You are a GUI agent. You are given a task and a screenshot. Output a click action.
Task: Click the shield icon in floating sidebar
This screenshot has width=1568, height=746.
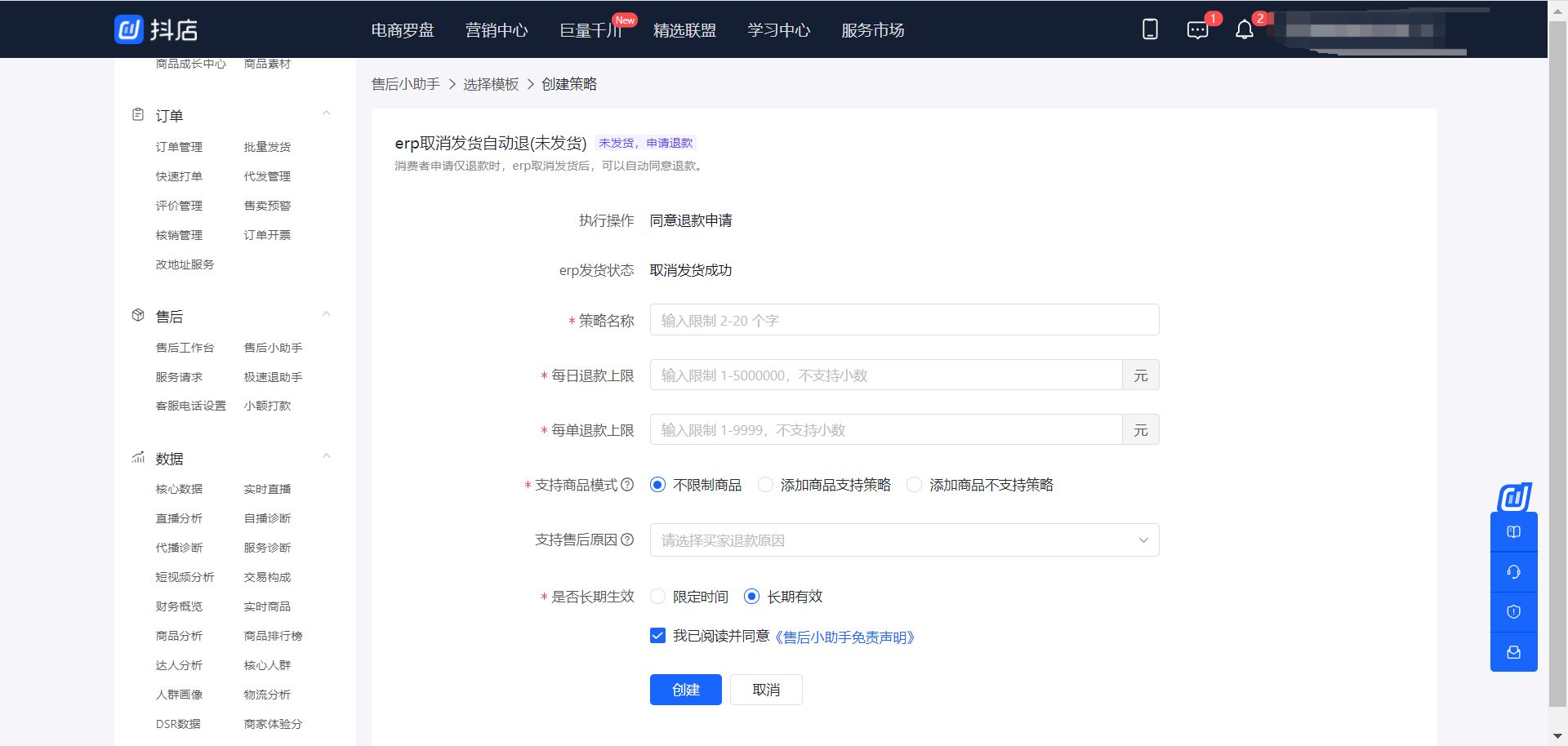[x=1513, y=612]
